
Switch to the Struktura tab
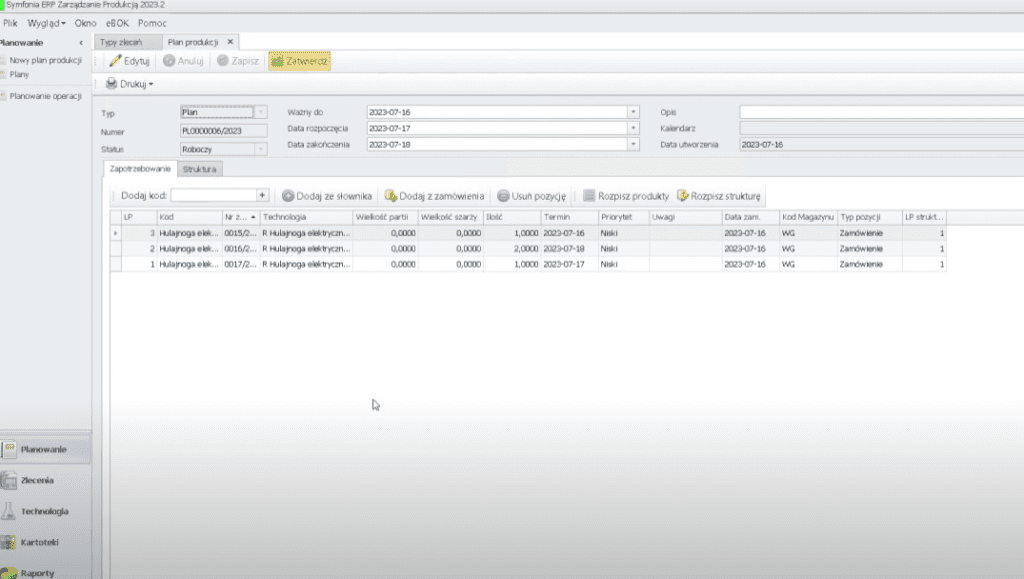(201, 169)
